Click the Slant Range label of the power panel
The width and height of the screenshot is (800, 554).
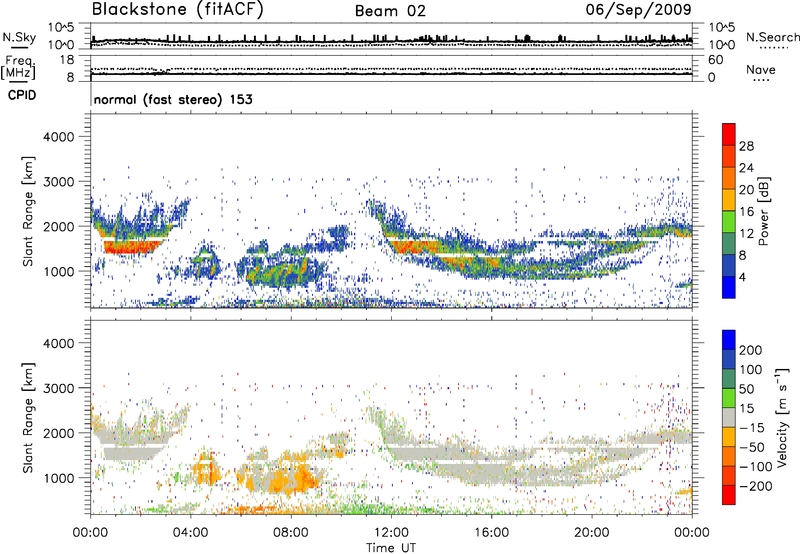coord(28,211)
